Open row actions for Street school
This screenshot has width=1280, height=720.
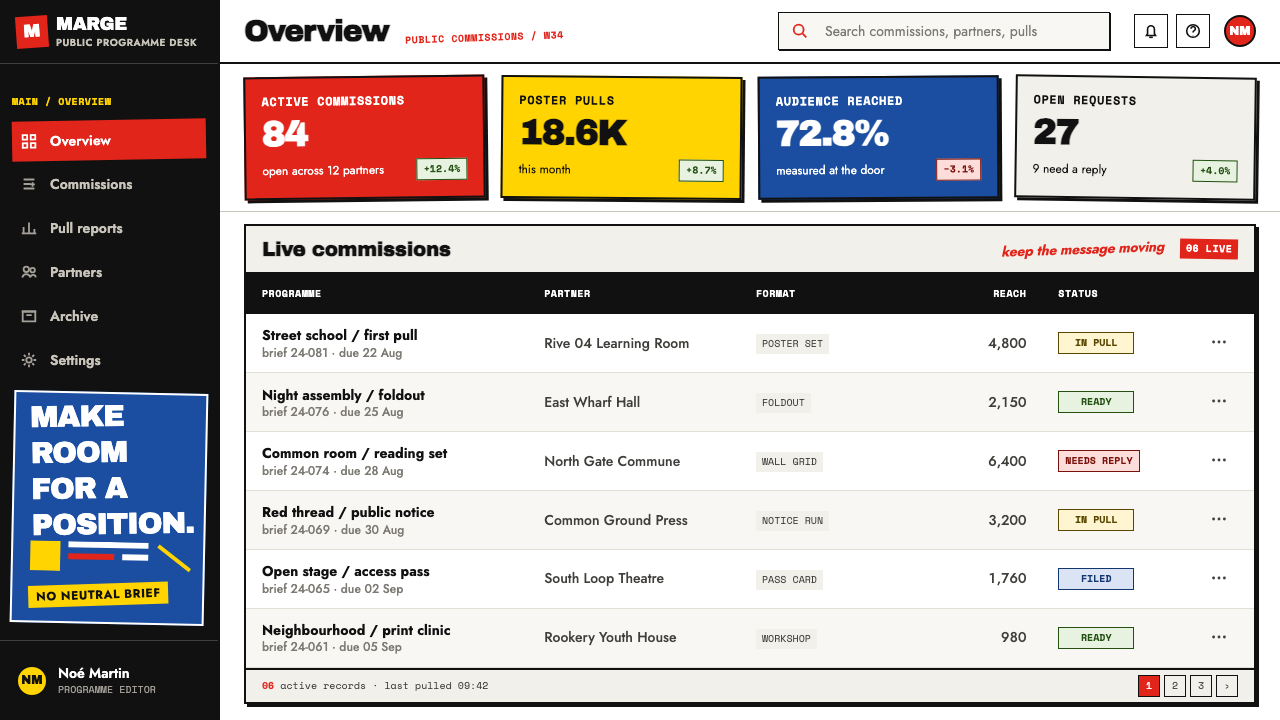click(x=1218, y=342)
